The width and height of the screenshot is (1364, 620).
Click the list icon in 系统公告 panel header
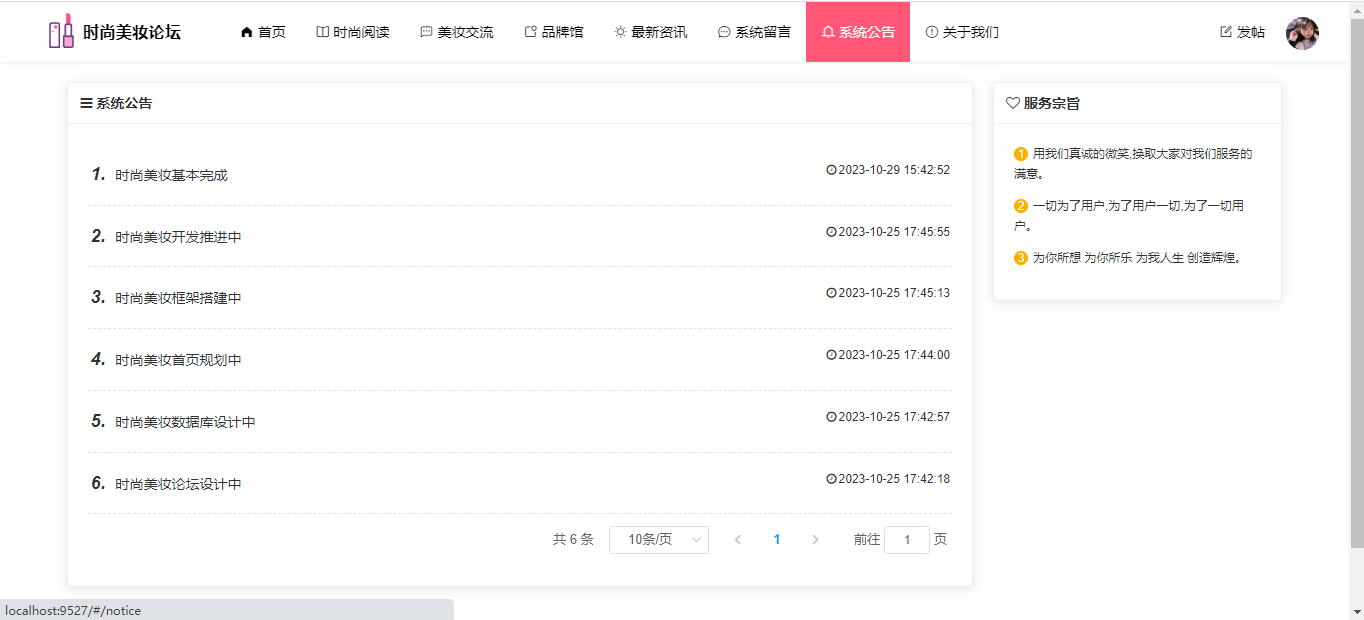point(87,103)
